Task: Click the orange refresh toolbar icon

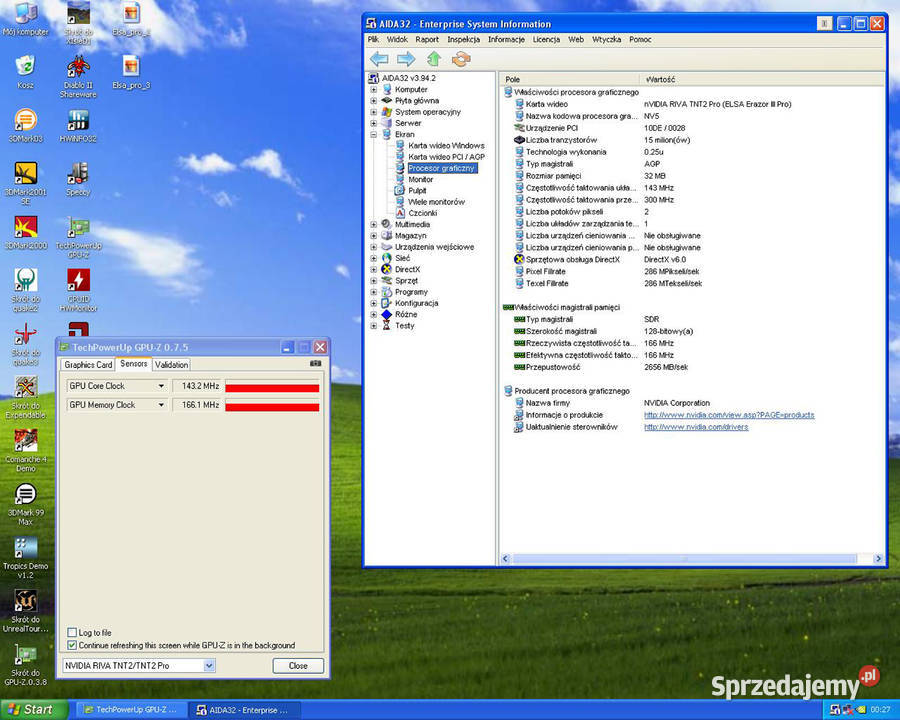Action: point(461,59)
